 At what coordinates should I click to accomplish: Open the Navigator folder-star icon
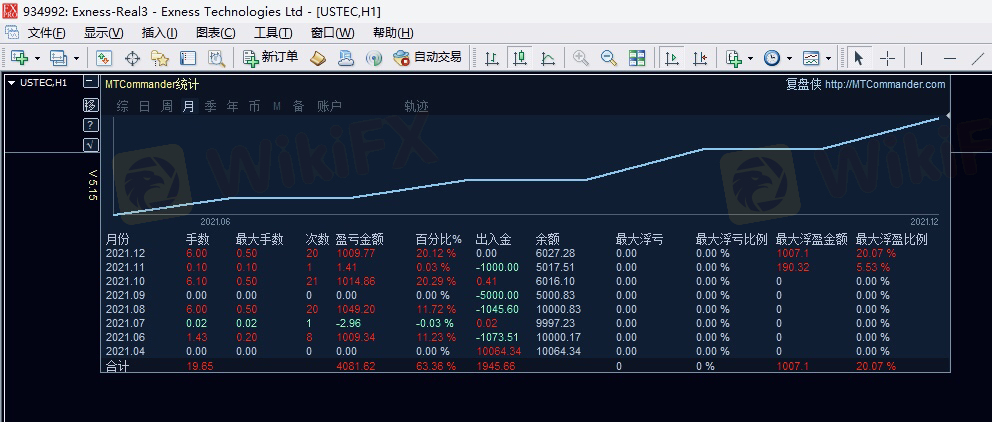click(158, 58)
